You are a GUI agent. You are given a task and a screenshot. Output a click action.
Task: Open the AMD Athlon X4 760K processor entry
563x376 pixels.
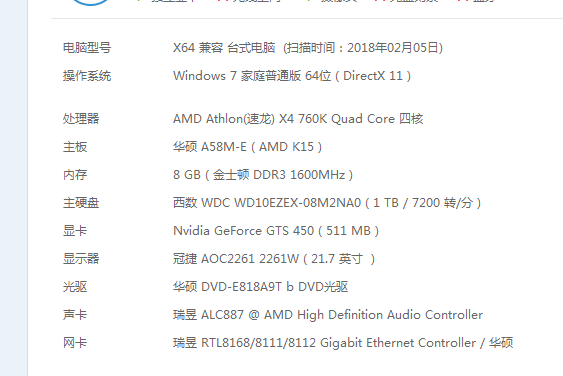point(298,119)
